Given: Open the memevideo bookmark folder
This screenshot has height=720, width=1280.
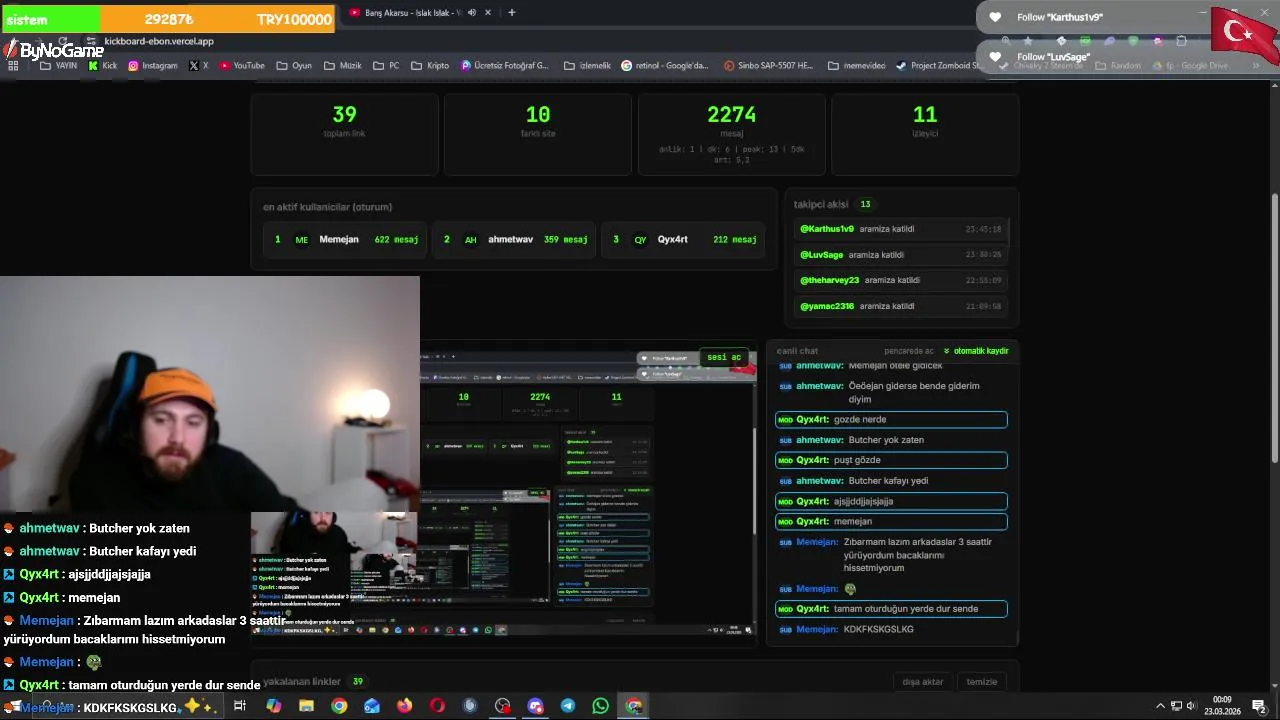Looking at the screenshot, I should (856, 66).
